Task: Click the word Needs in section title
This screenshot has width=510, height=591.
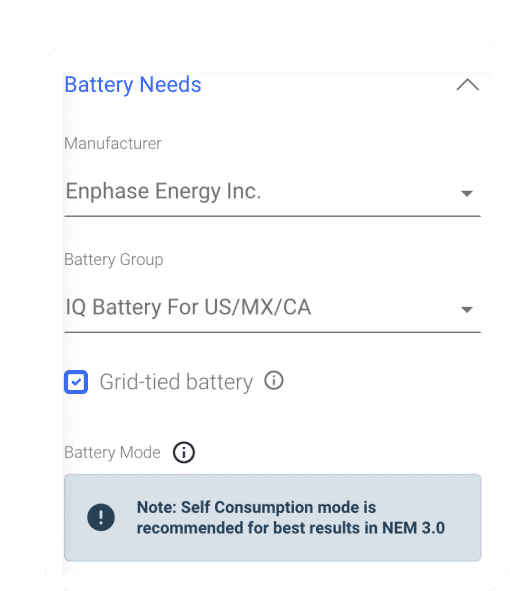Action: click(x=170, y=84)
